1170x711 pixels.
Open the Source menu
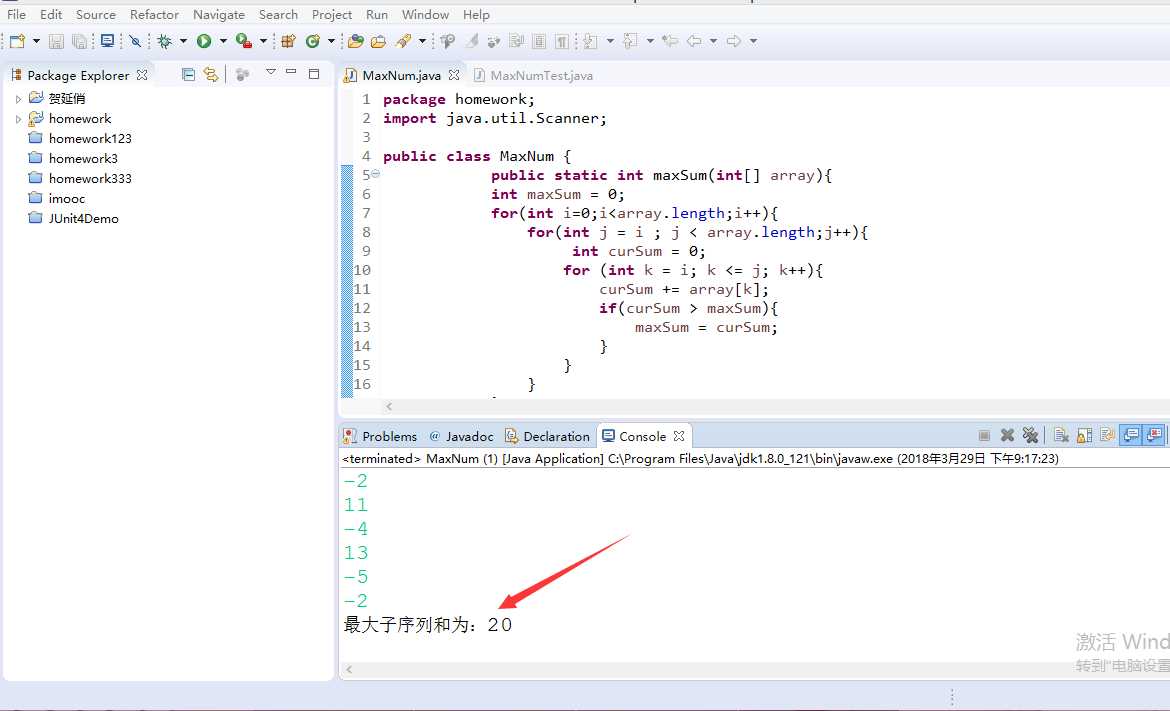96,14
